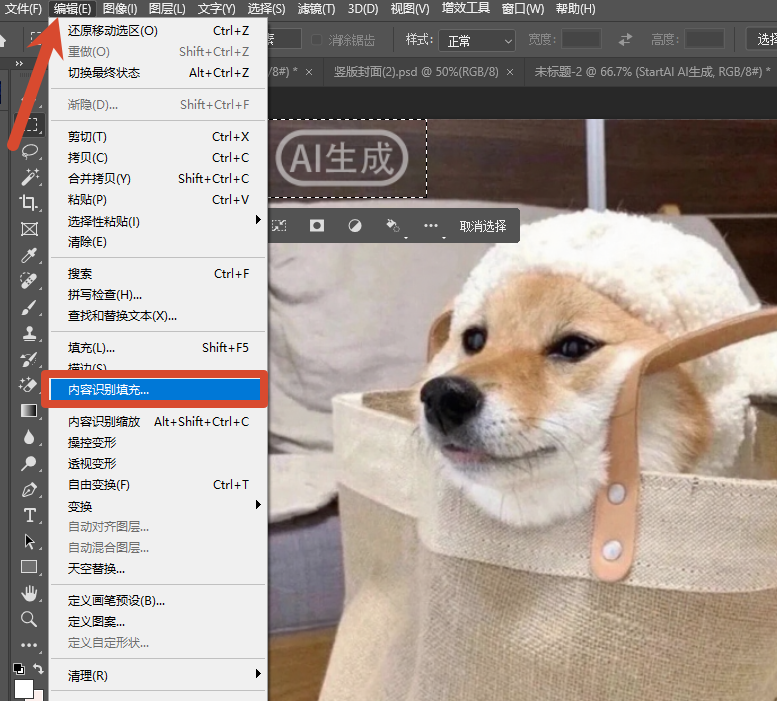Switch to the 竖版封面(2).psd tab
The width and height of the screenshot is (777, 701).
pyautogui.click(x=416, y=72)
